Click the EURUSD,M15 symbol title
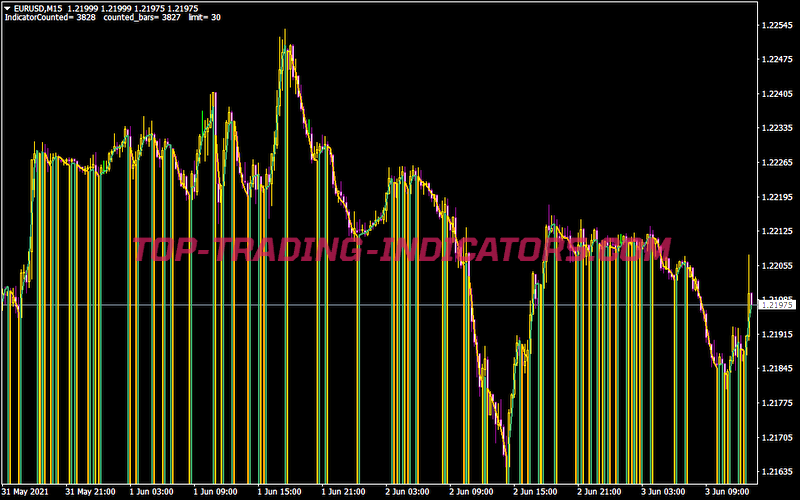This screenshot has height=500, width=800. click(x=33, y=9)
